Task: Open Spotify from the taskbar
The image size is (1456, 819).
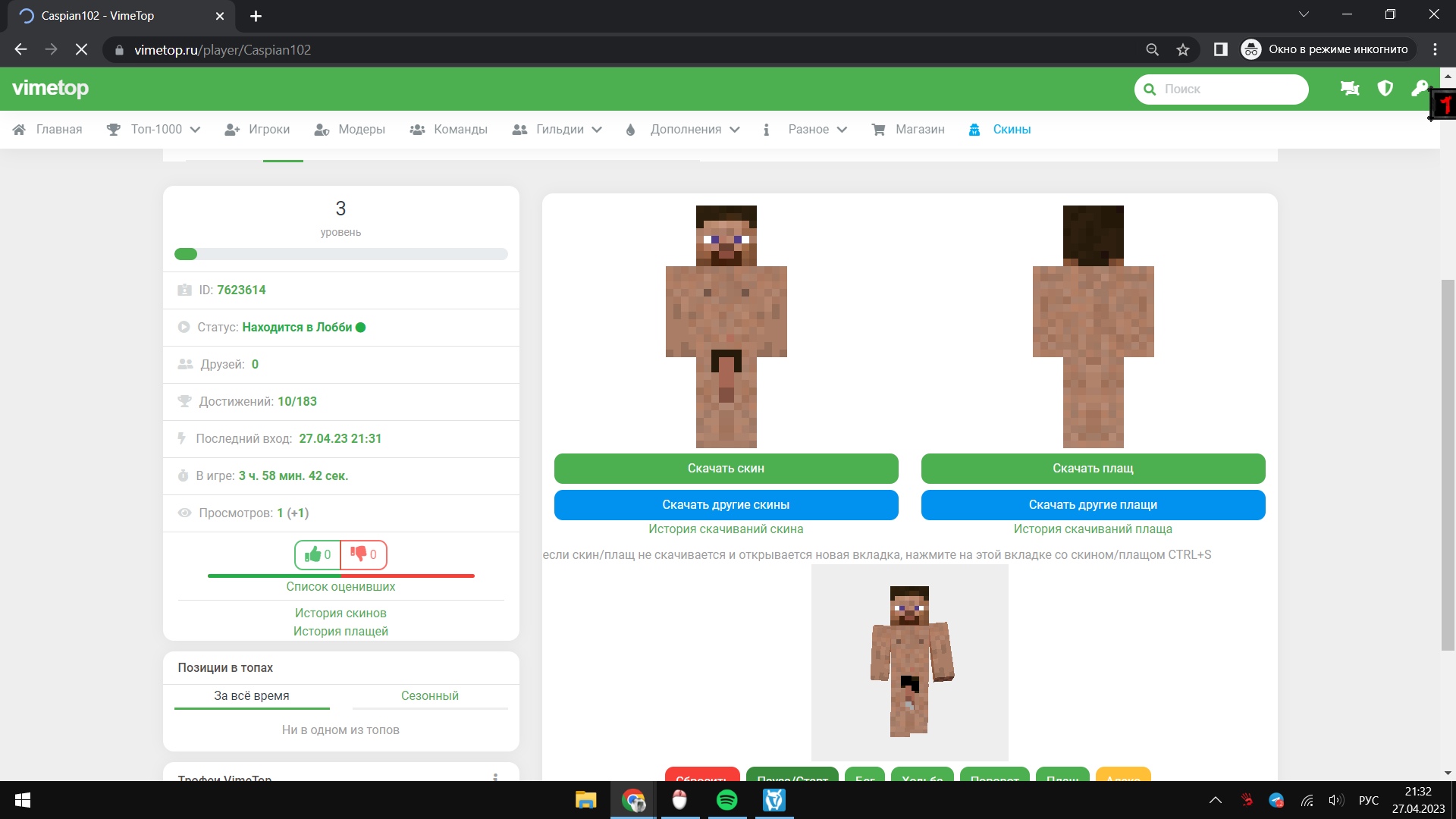Action: pos(726,800)
